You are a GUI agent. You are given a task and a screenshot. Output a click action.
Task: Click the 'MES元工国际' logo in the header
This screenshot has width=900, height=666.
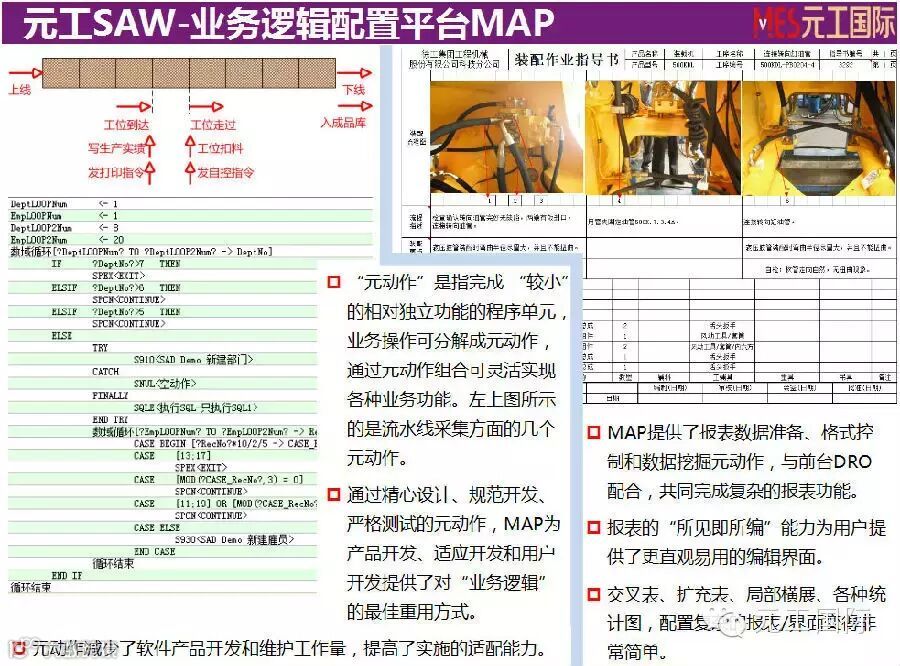point(824,23)
